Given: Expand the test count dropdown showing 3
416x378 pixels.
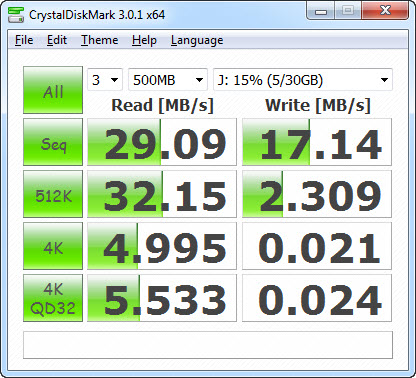Looking at the screenshot, I should (105, 80).
